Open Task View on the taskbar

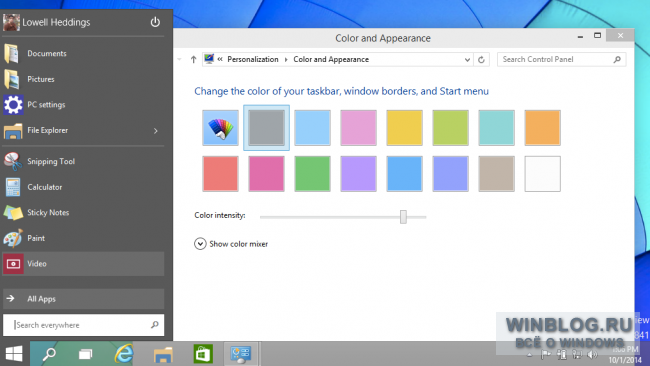[86, 354]
